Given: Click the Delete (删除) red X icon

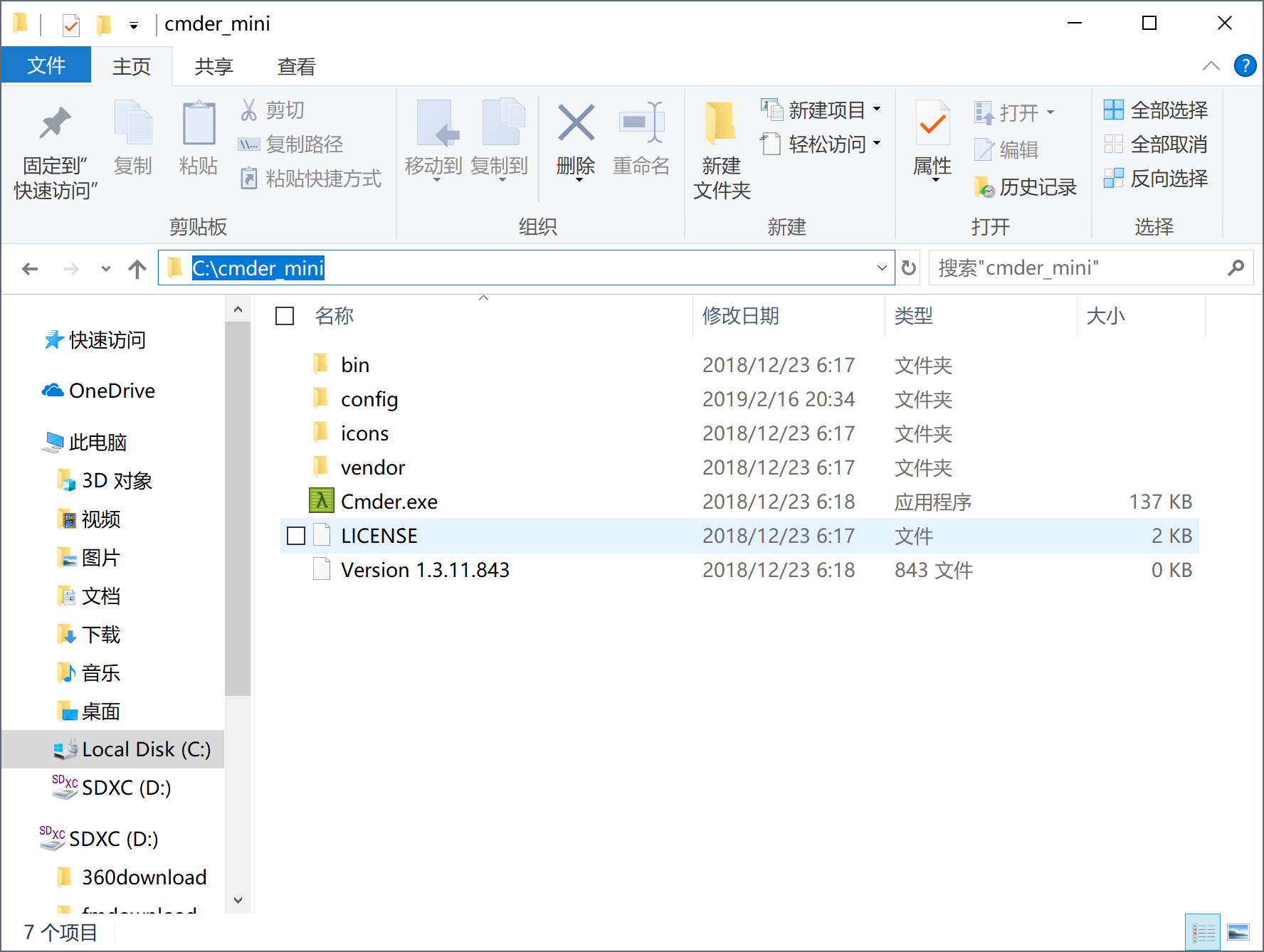Looking at the screenshot, I should tap(576, 123).
